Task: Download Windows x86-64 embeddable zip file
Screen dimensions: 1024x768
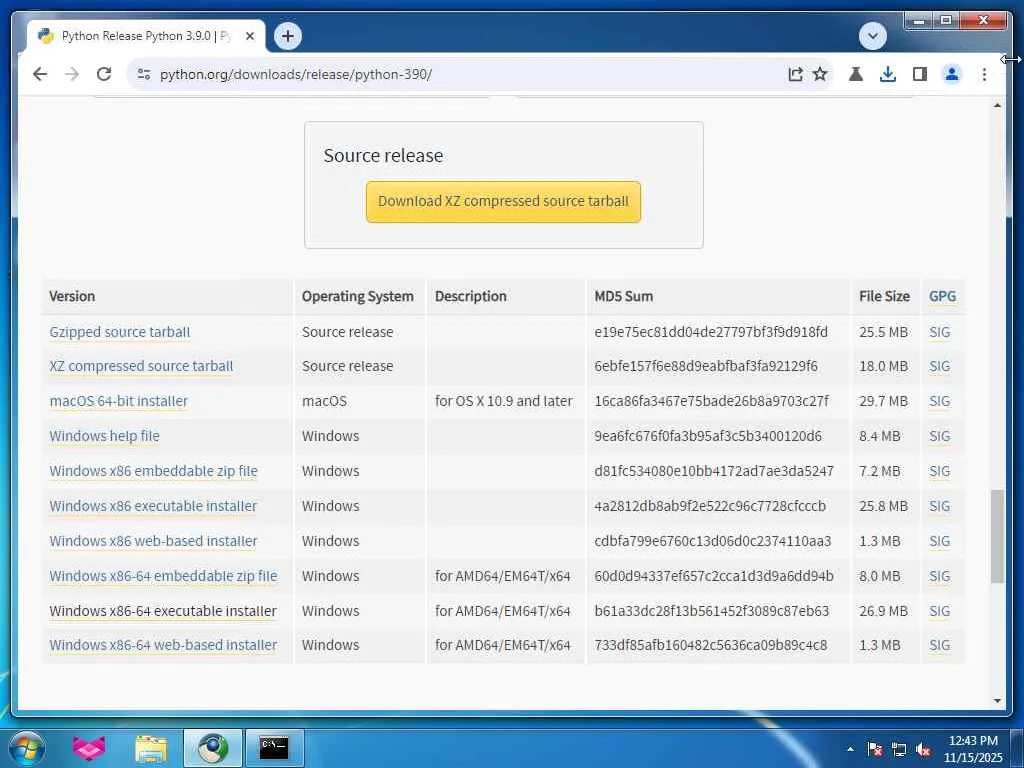Action: [x=163, y=576]
